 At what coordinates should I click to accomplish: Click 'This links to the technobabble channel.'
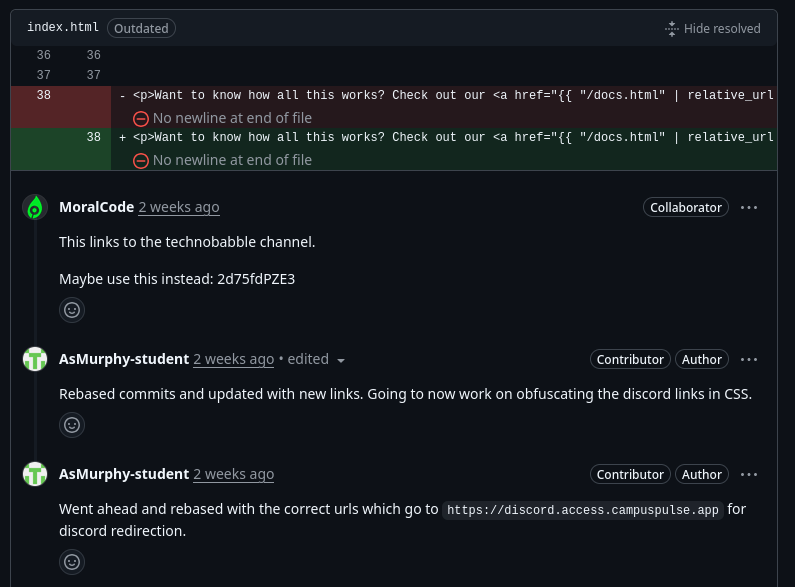point(187,242)
